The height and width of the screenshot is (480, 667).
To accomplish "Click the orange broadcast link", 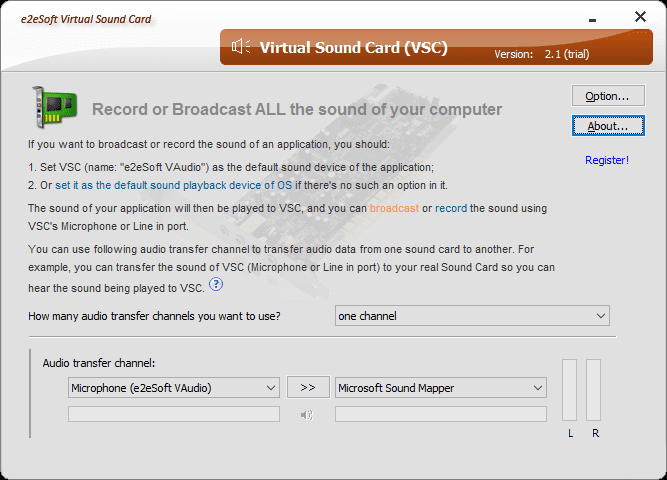I will click(x=394, y=208).
